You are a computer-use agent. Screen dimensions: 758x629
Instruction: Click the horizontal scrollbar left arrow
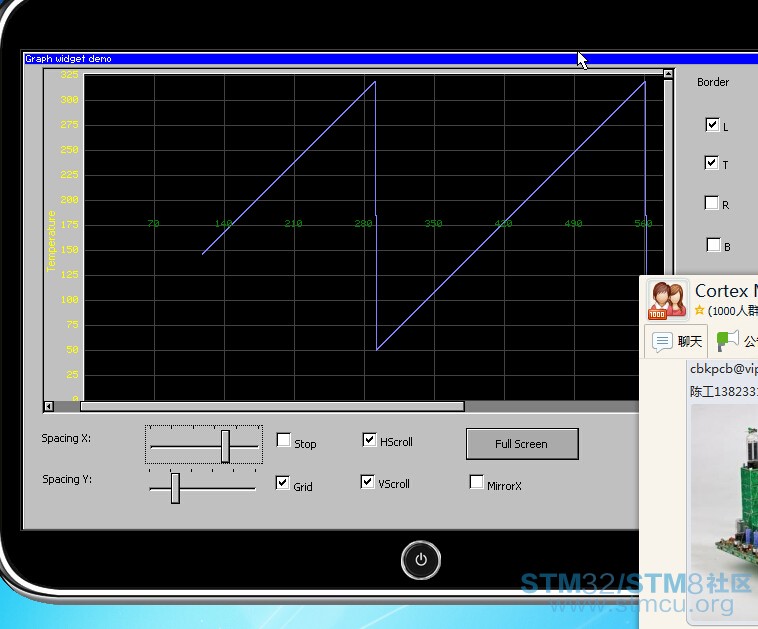pos(49,406)
